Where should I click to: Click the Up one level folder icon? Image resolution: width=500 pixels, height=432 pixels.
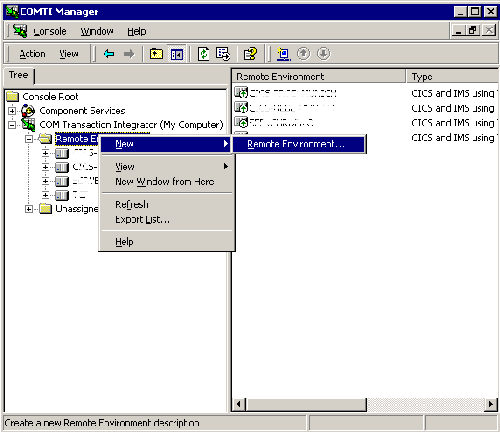(x=156, y=54)
